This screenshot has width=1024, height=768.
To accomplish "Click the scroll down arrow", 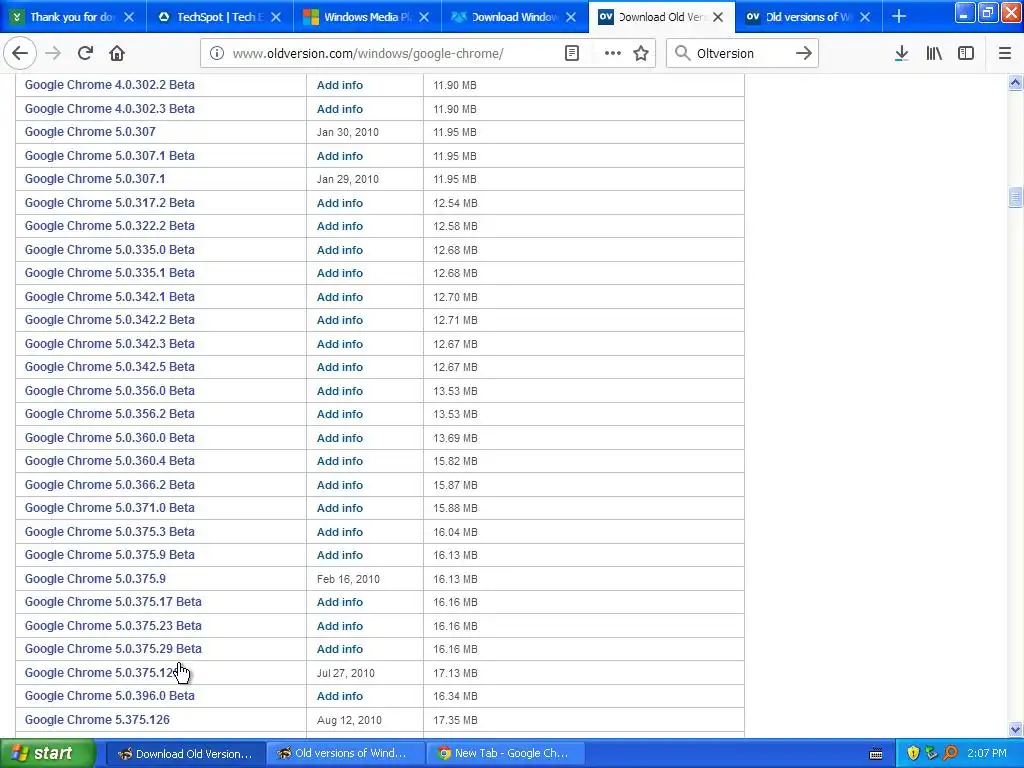I will [1015, 729].
